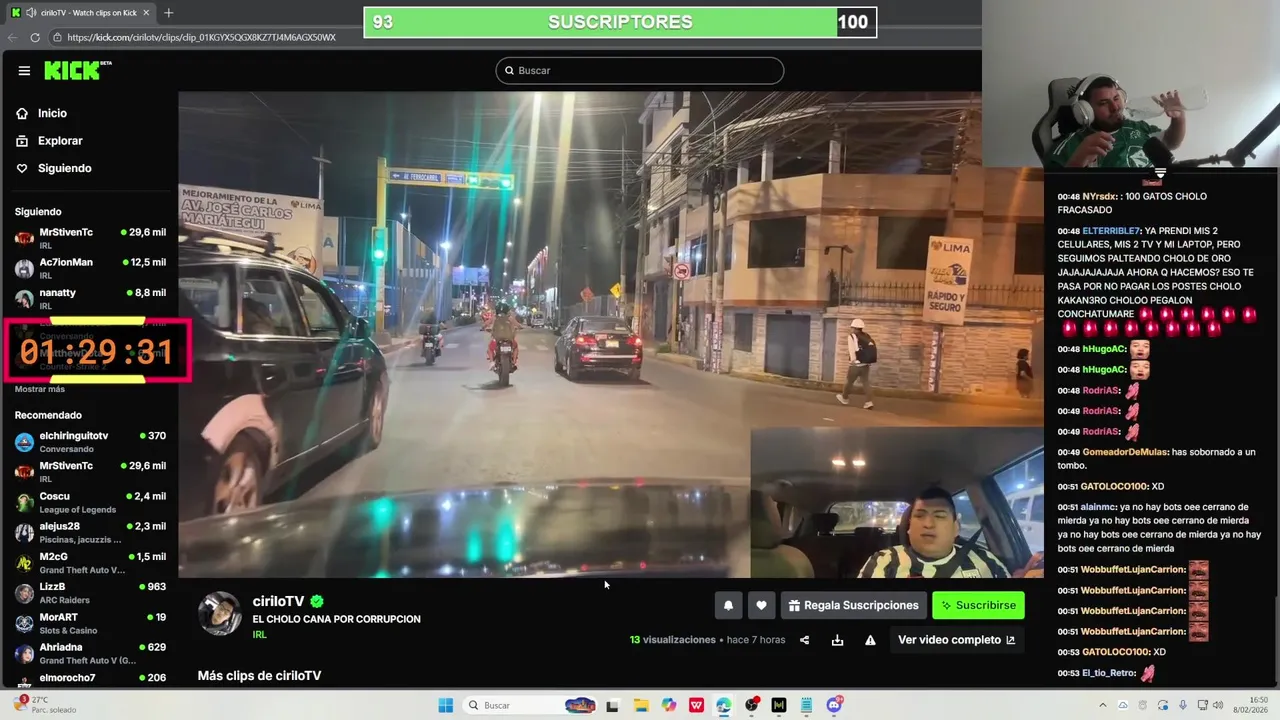Open Task View in taskbar
Viewport: 1280px width, 720px height.
coord(612,705)
